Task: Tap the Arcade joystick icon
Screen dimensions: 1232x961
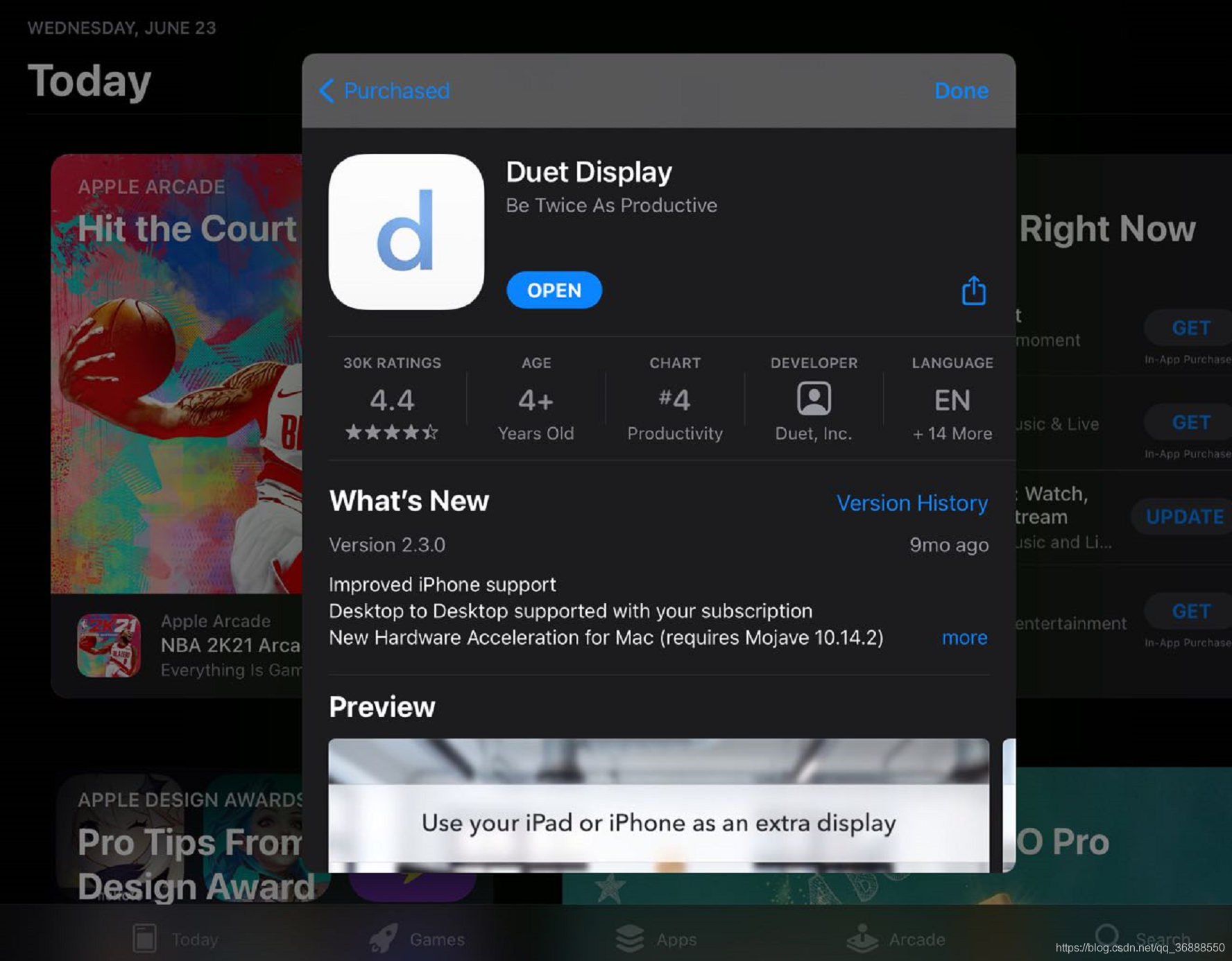Action: point(862,938)
